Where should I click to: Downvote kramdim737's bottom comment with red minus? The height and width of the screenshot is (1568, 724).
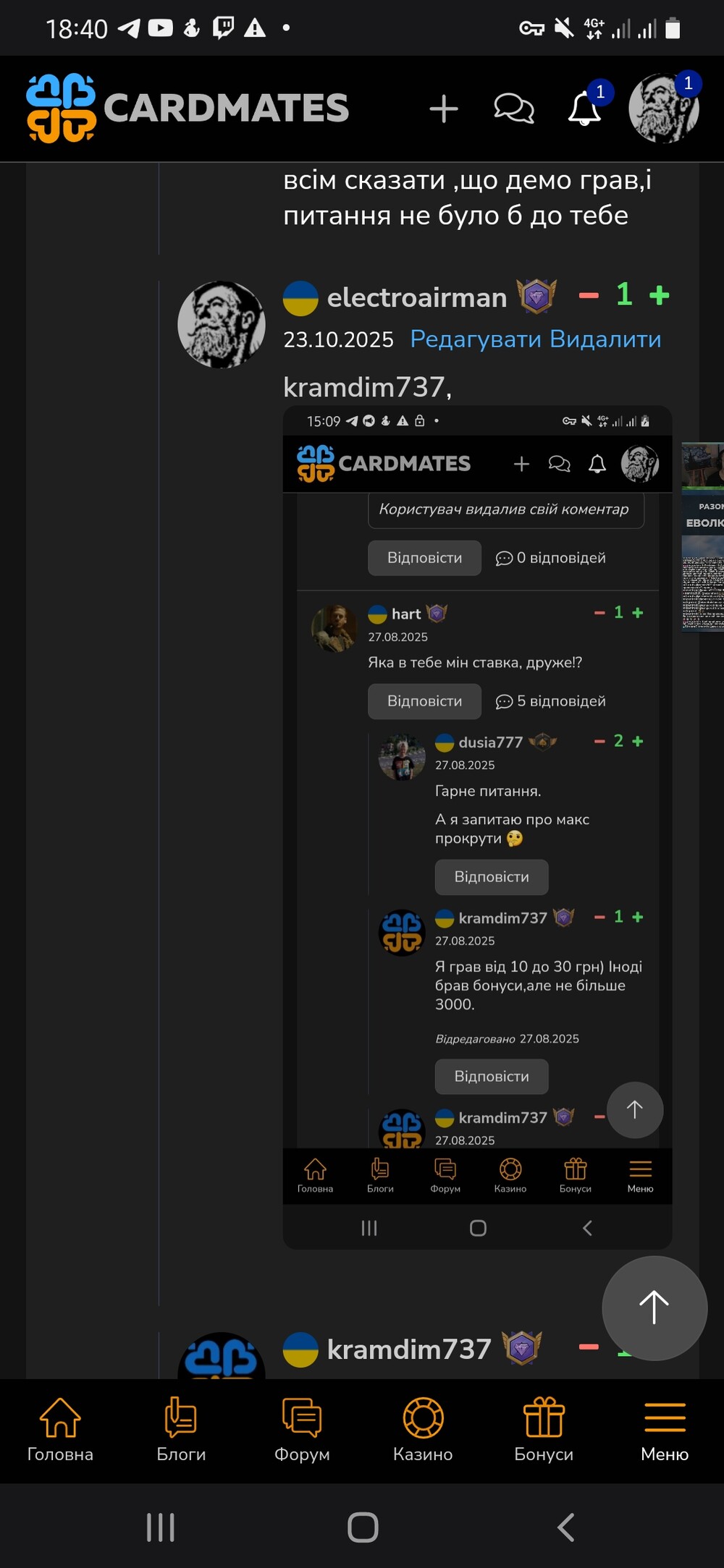(x=589, y=1347)
